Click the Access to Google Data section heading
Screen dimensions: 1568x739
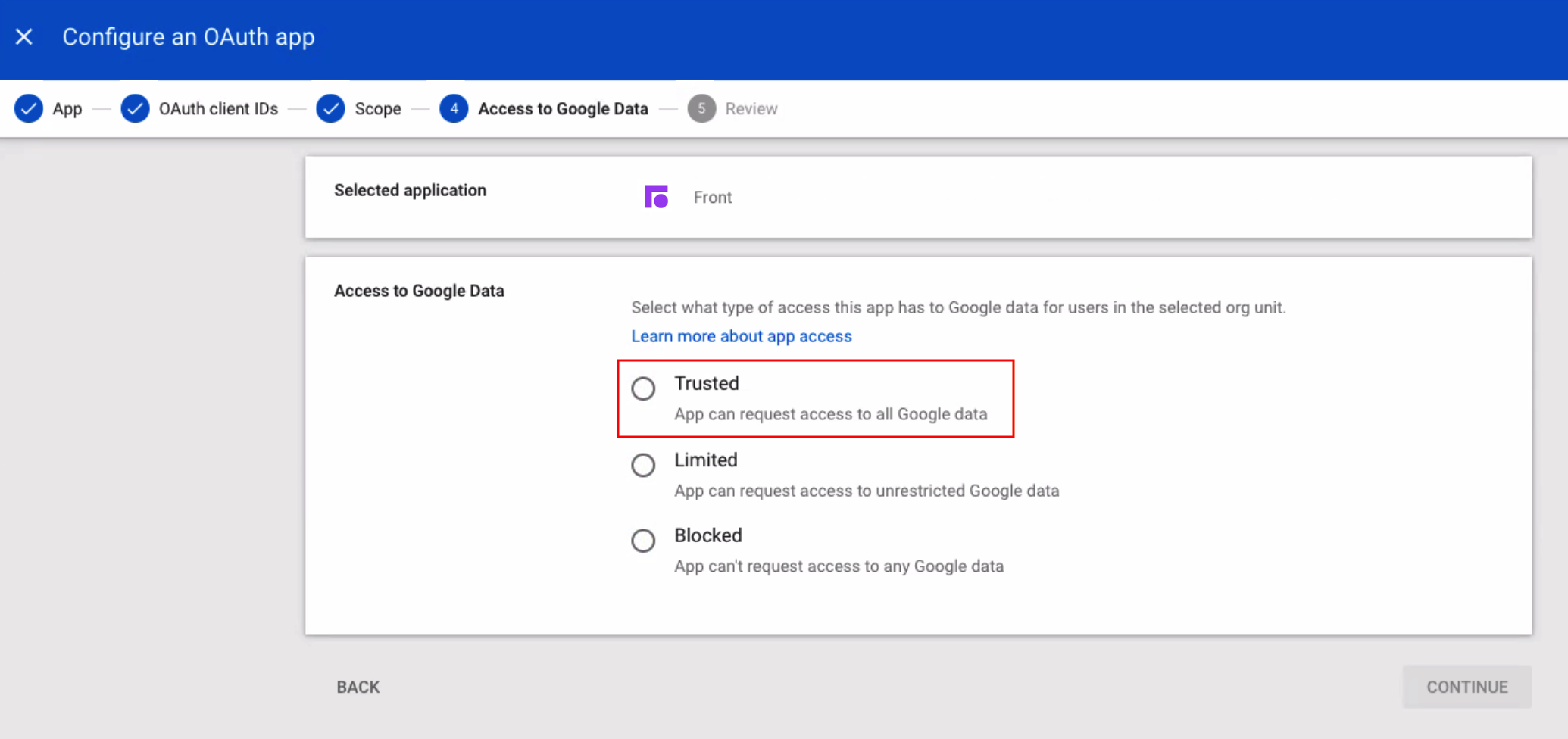pos(419,291)
